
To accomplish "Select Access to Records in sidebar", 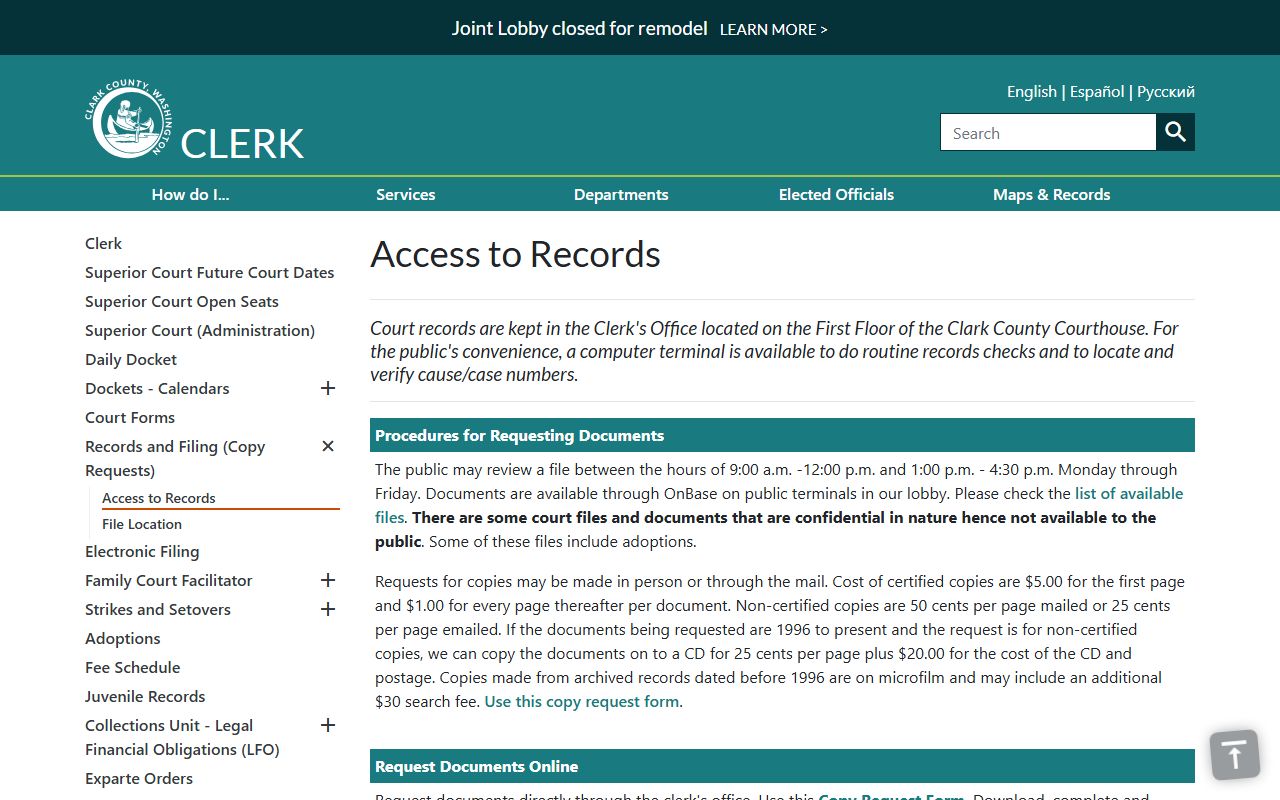I will pos(159,498).
